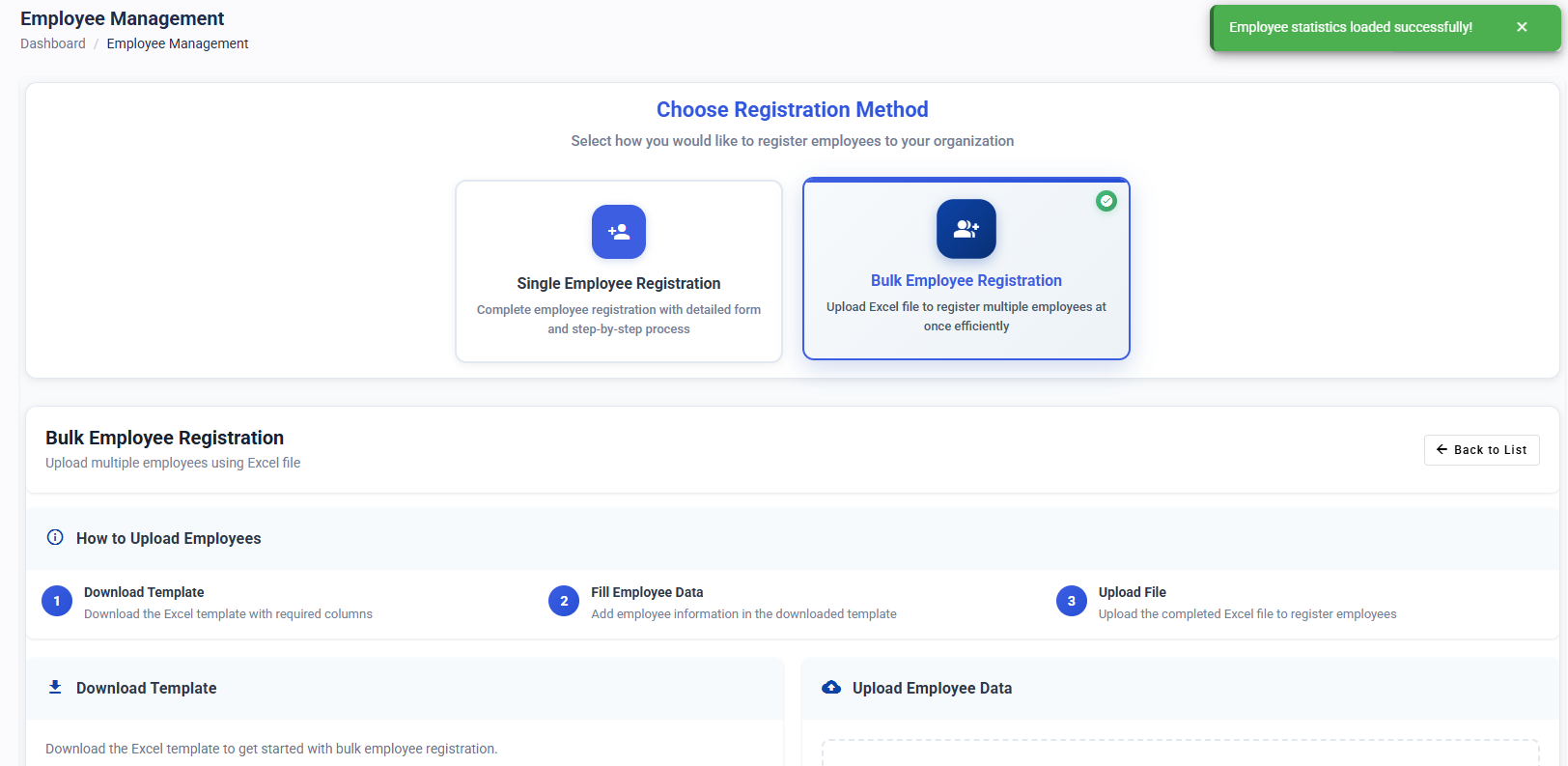
Task: Select the Single Employee Registration card
Action: point(619,271)
